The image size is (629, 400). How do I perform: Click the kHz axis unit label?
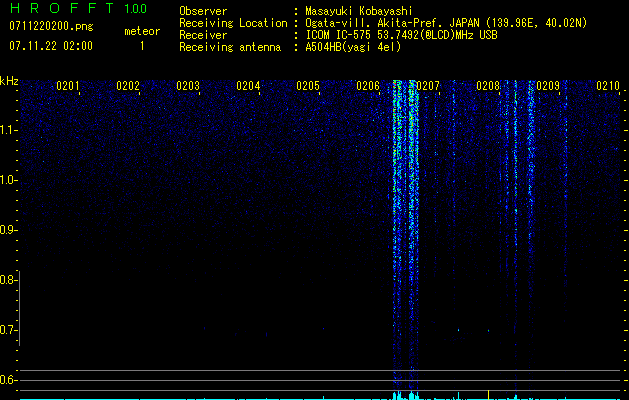9,81
